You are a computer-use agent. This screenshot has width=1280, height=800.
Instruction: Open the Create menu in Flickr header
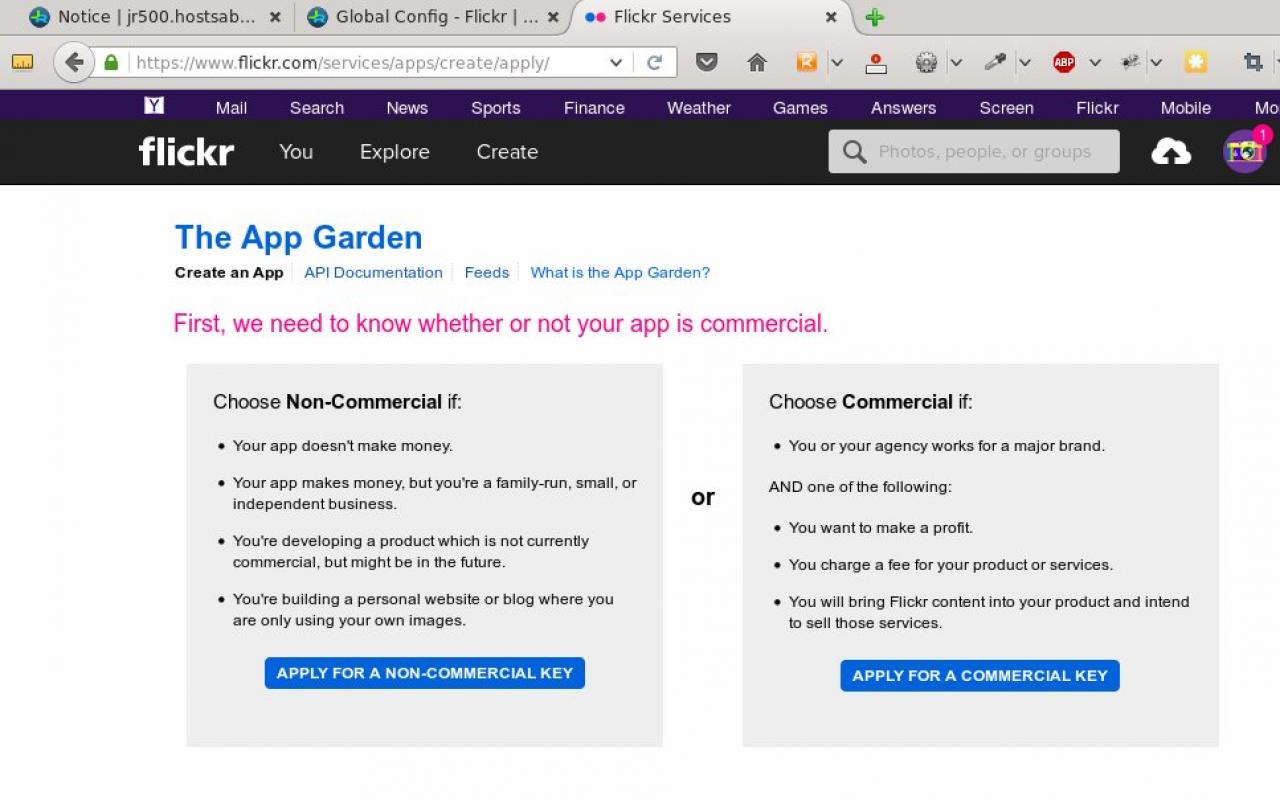pyautogui.click(x=507, y=152)
